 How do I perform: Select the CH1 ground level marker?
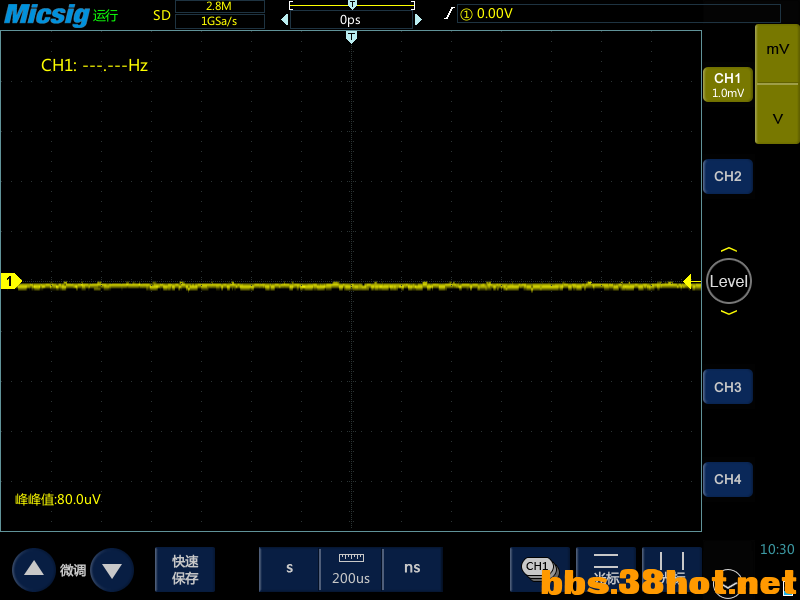pyautogui.click(x=11, y=281)
